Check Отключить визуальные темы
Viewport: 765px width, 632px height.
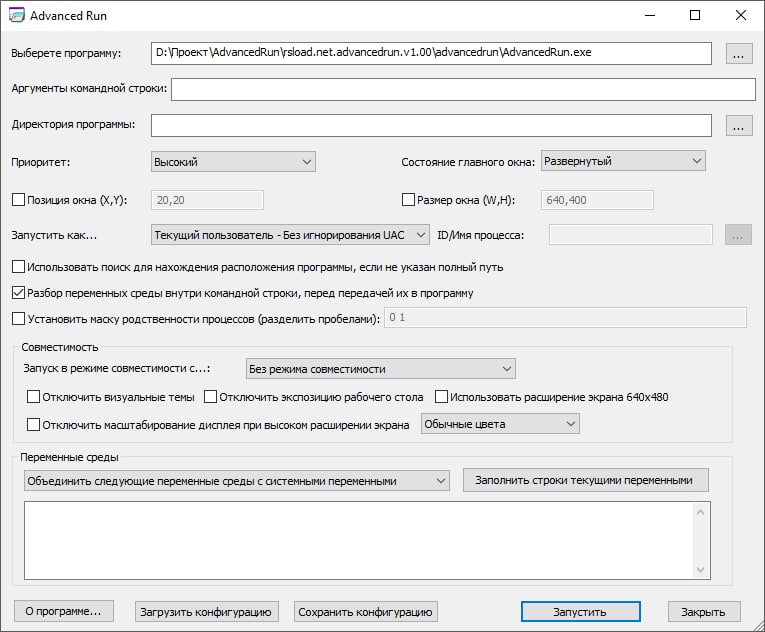(x=34, y=397)
